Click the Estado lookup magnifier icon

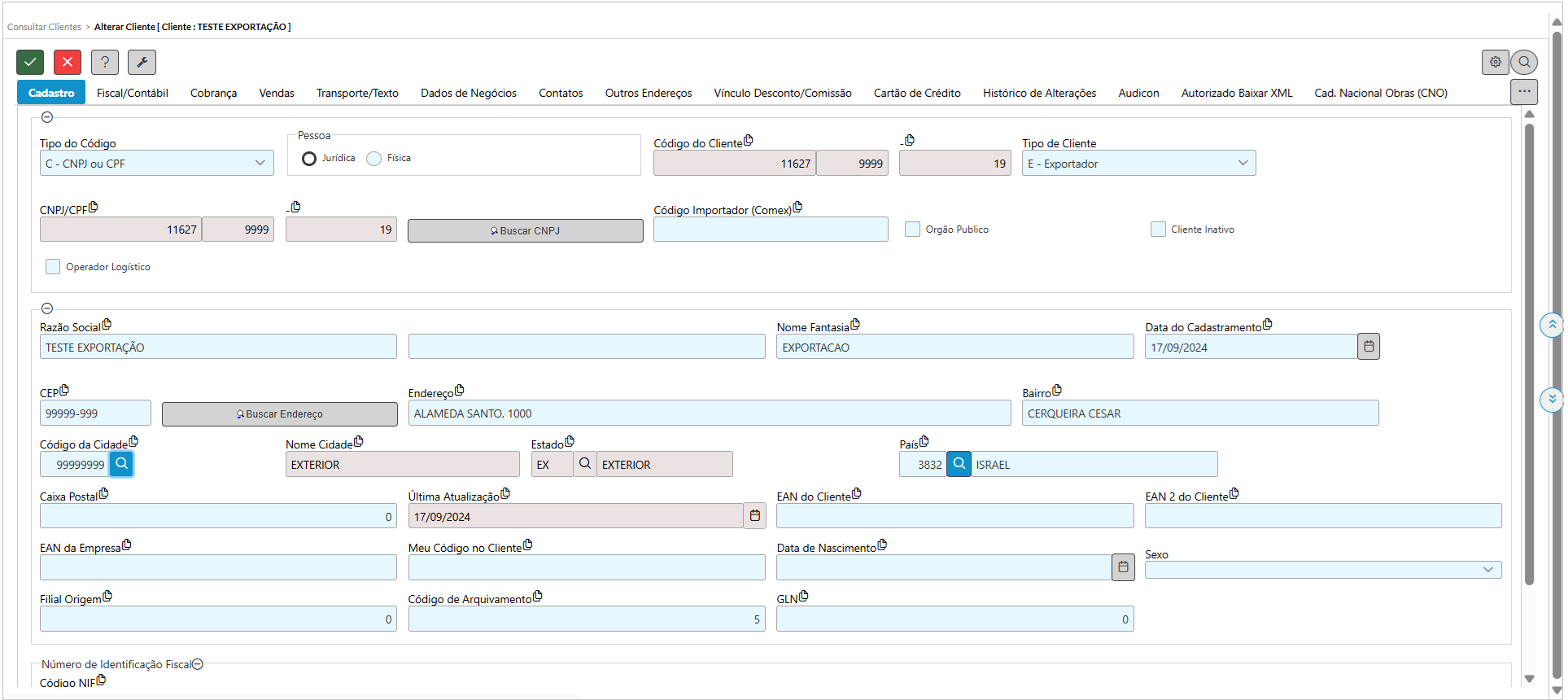click(584, 464)
